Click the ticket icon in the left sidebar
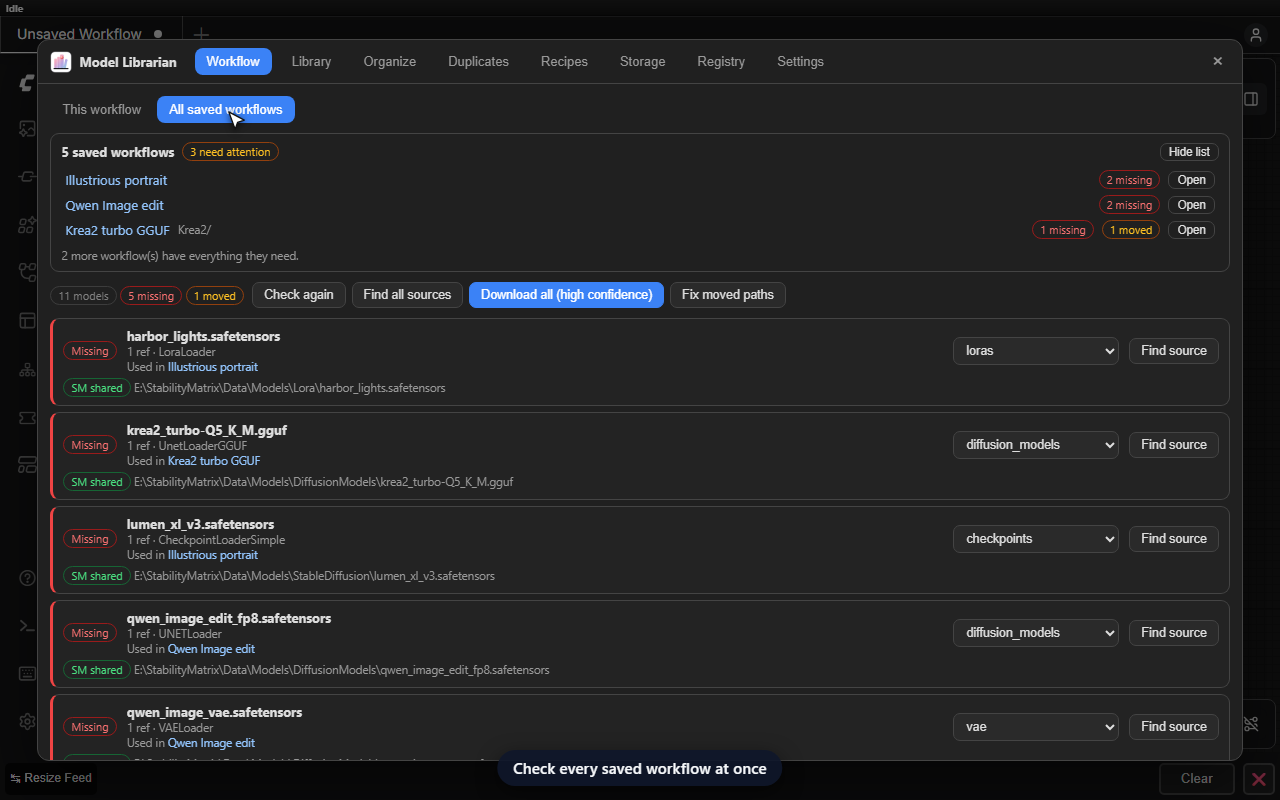1280x800 pixels. (27, 417)
